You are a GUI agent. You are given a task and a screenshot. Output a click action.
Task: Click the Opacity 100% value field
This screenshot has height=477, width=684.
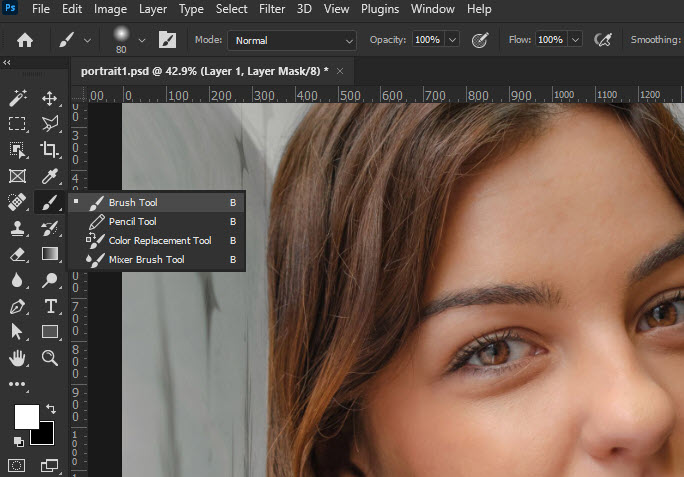click(428, 40)
